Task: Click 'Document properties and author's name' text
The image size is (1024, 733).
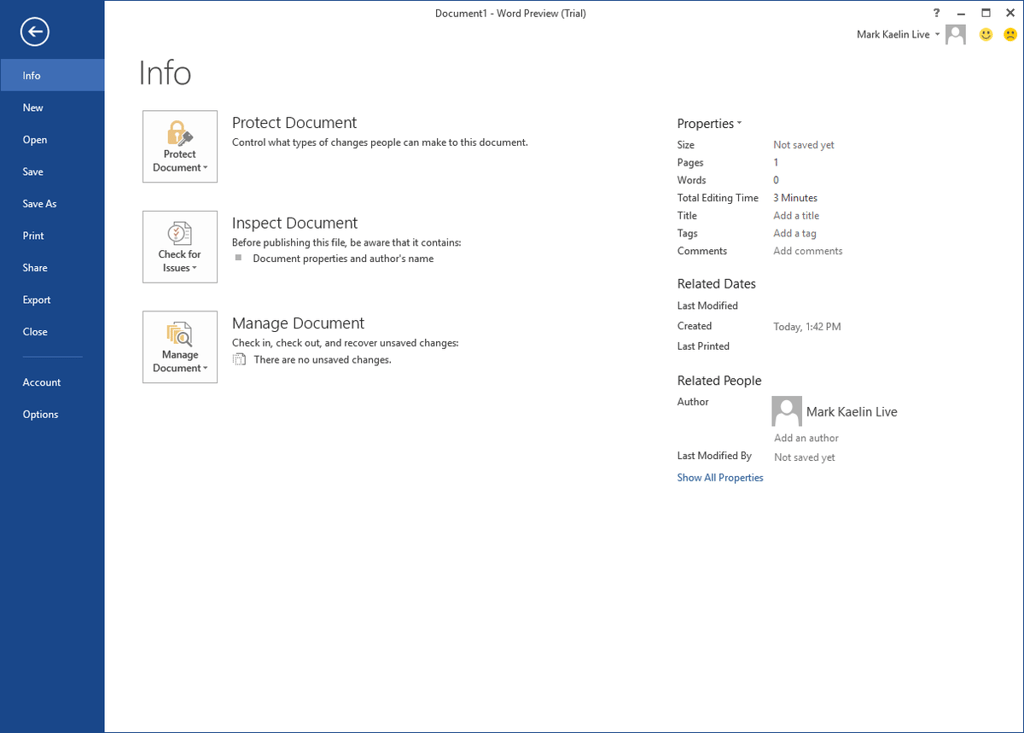Action: 343,259
